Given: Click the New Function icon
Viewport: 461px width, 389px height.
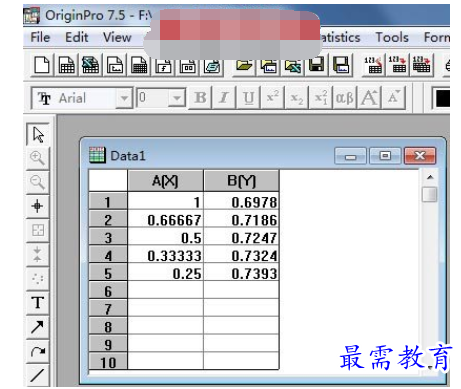Looking at the screenshot, I should 163,67.
